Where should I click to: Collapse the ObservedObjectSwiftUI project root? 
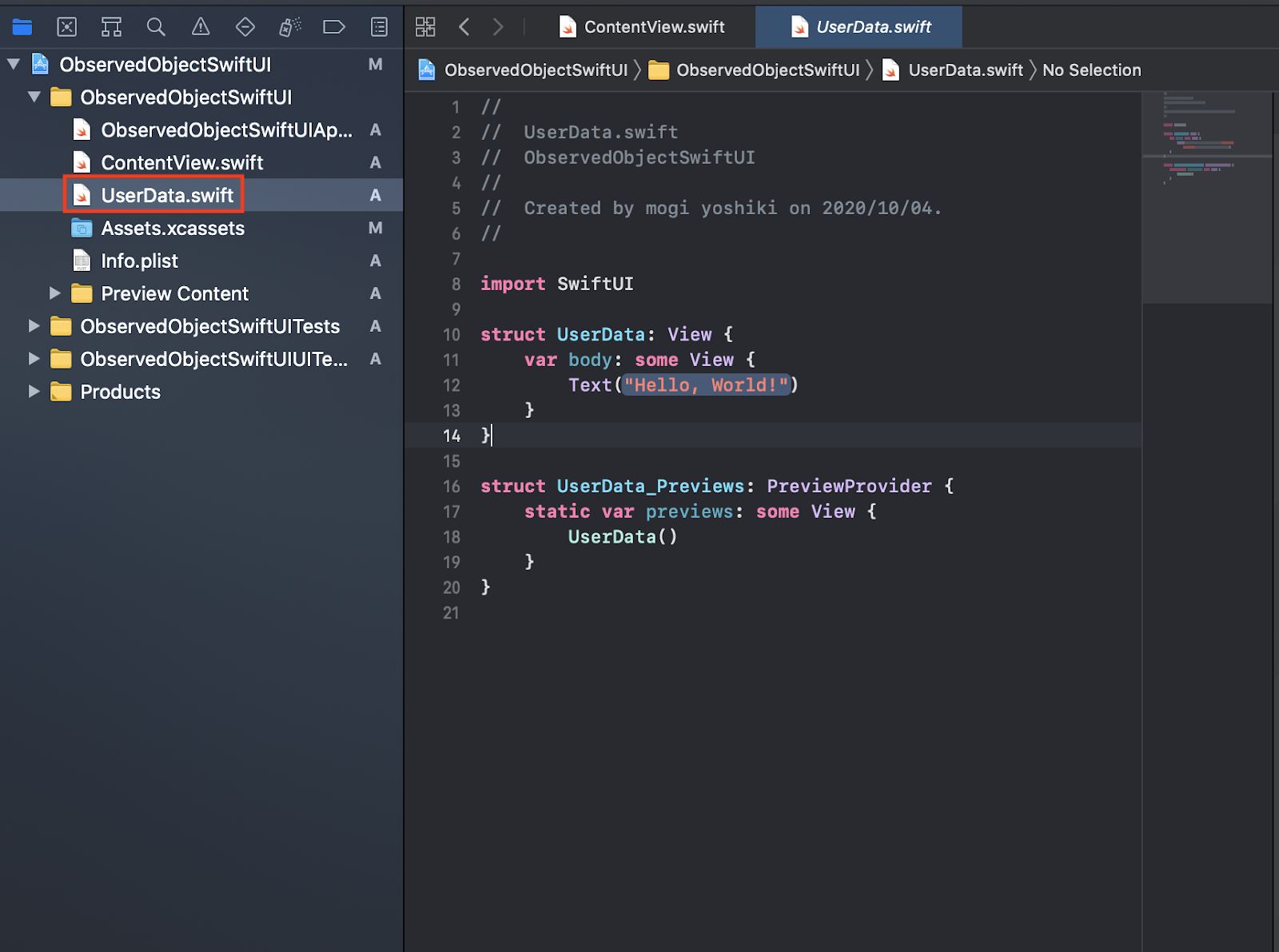(14, 64)
